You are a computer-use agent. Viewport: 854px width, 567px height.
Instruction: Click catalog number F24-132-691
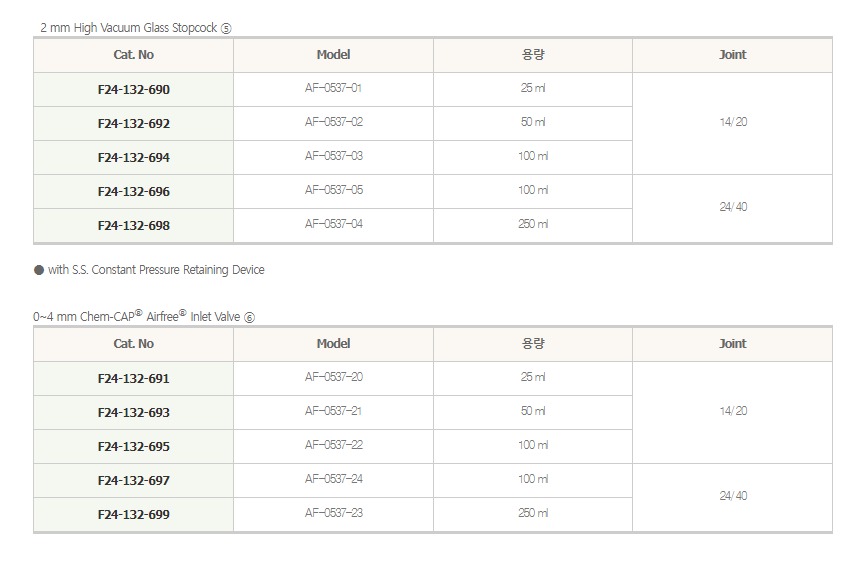pos(134,379)
